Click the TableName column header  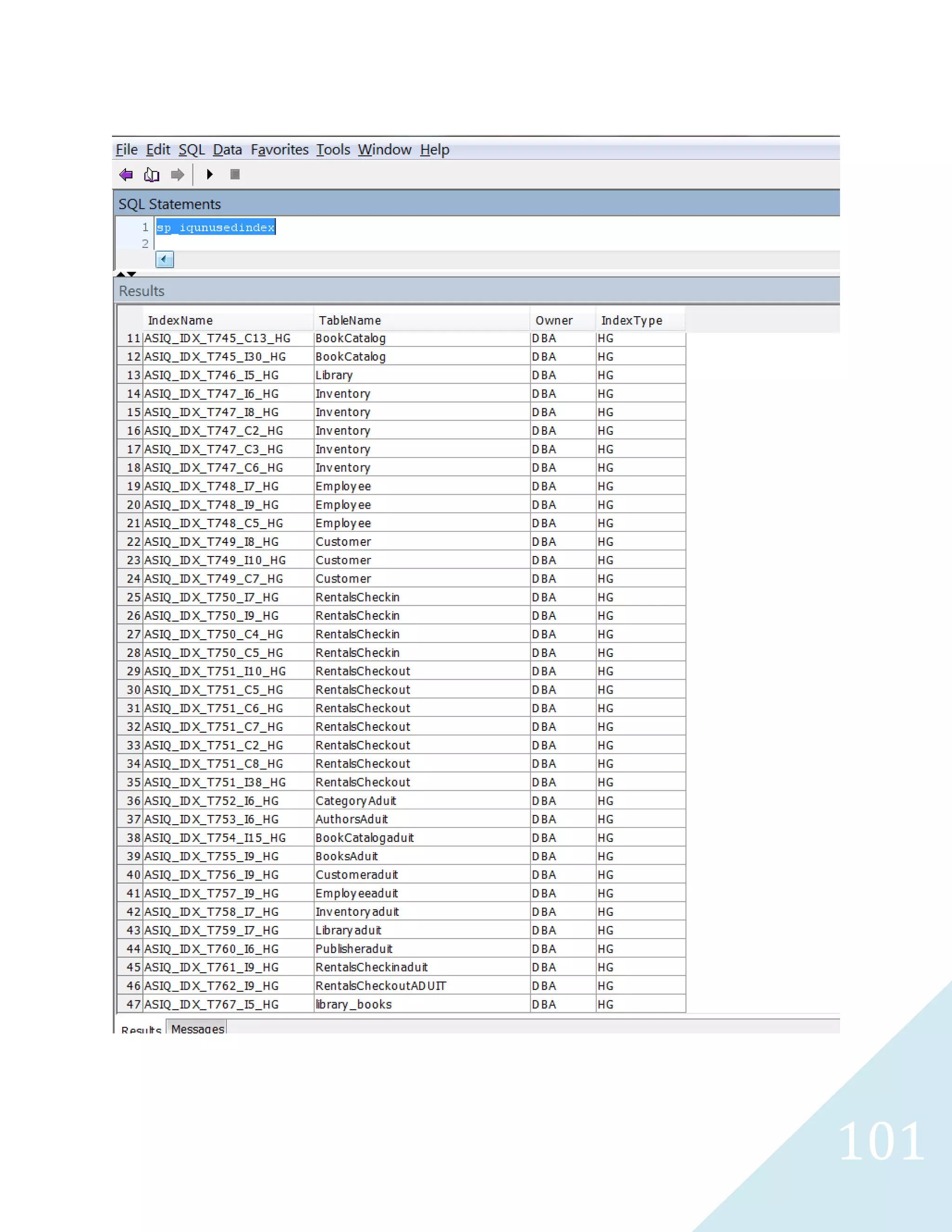pyautogui.click(x=421, y=320)
